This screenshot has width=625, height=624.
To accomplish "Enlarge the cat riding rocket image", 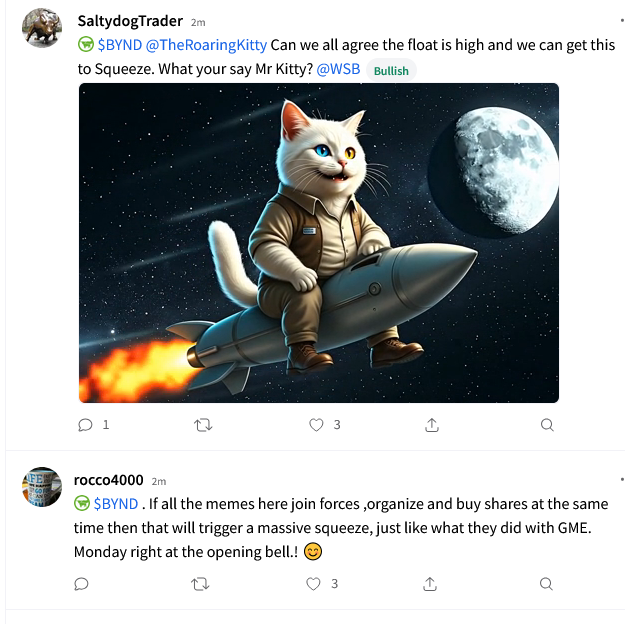I will 319,243.
